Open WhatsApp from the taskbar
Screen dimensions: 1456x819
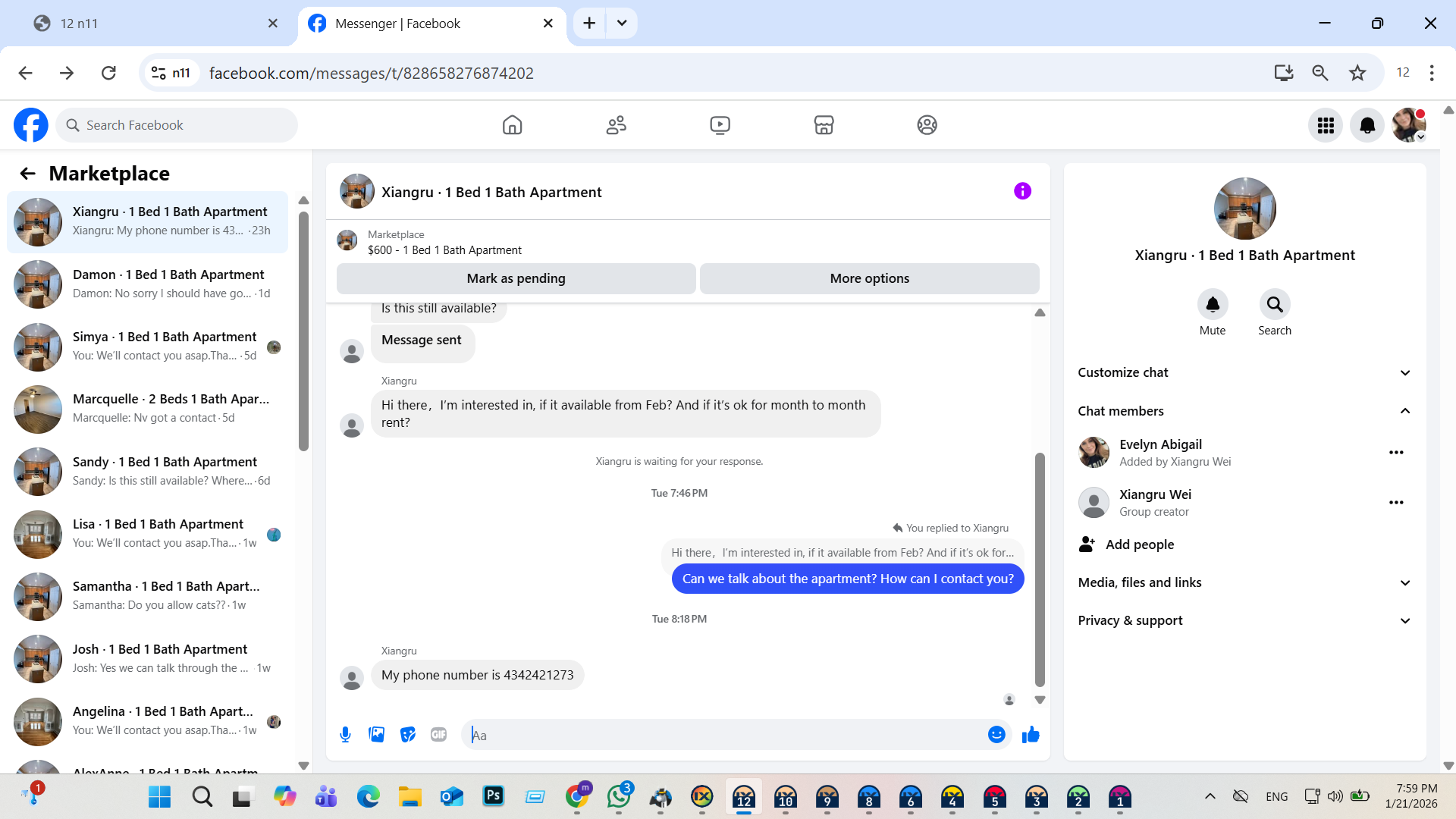coord(619,797)
